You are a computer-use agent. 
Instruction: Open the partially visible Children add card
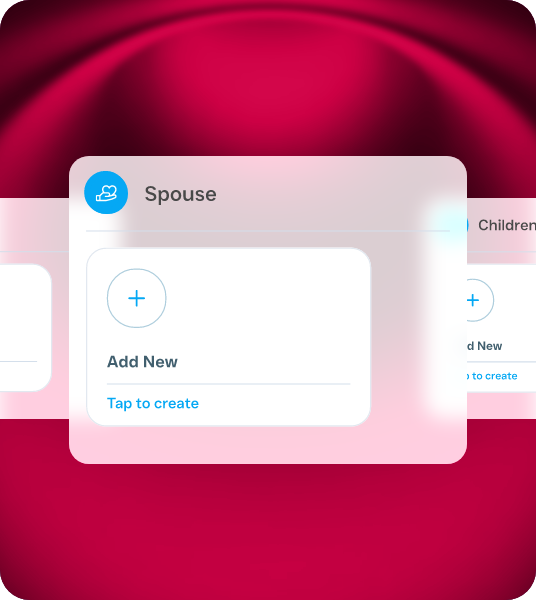pyautogui.click(x=502, y=328)
